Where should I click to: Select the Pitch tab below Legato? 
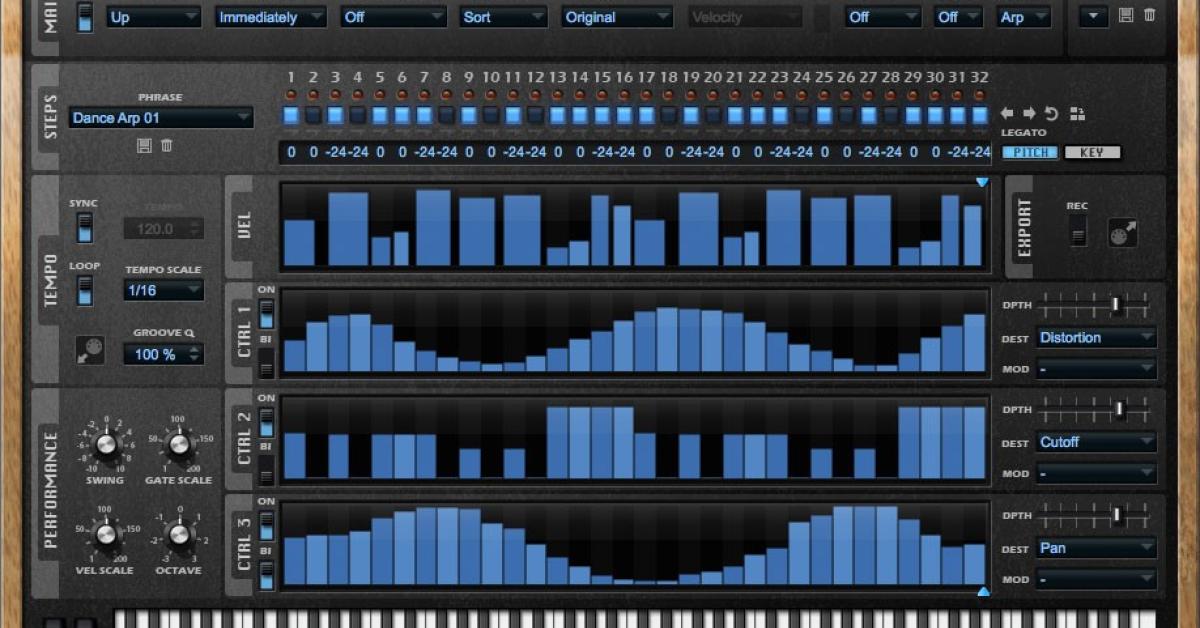click(x=1031, y=153)
